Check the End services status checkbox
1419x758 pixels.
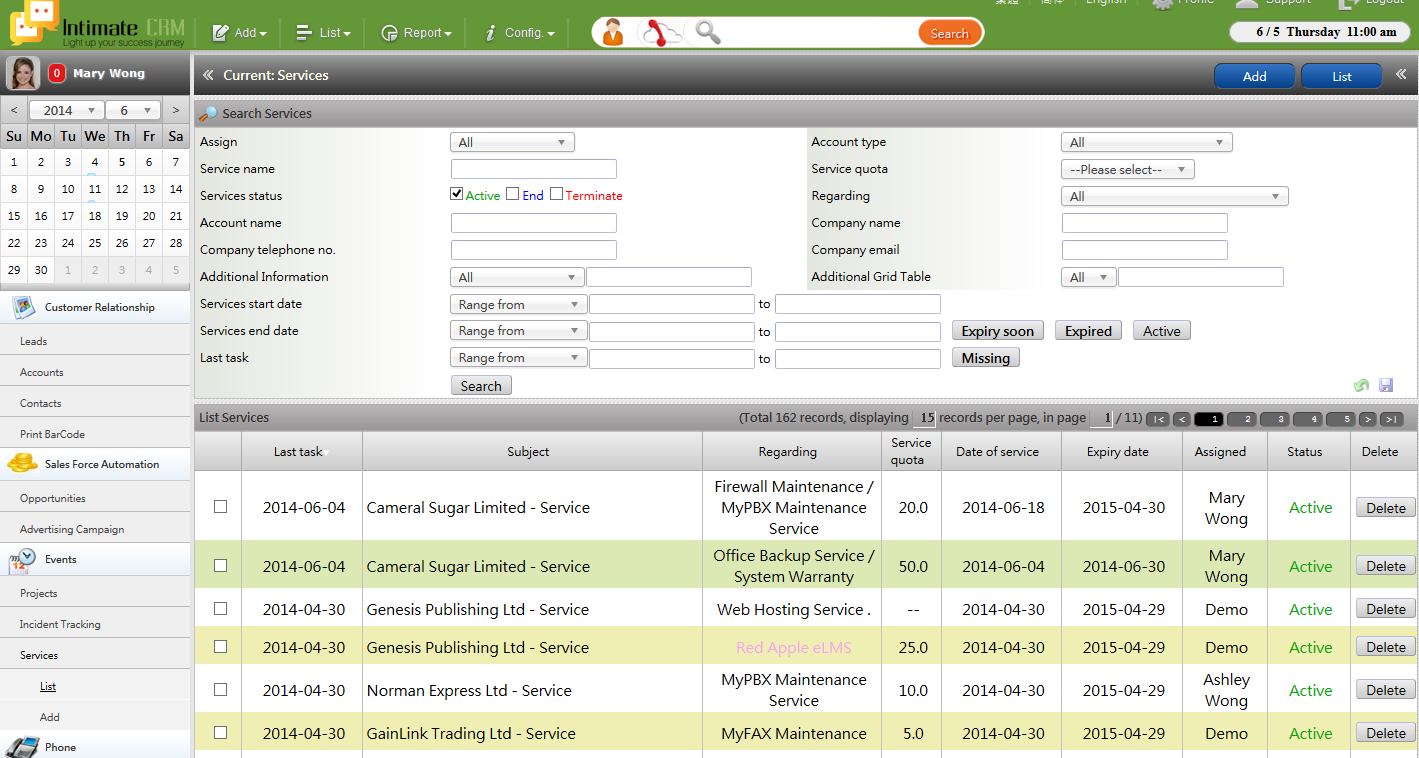point(512,194)
